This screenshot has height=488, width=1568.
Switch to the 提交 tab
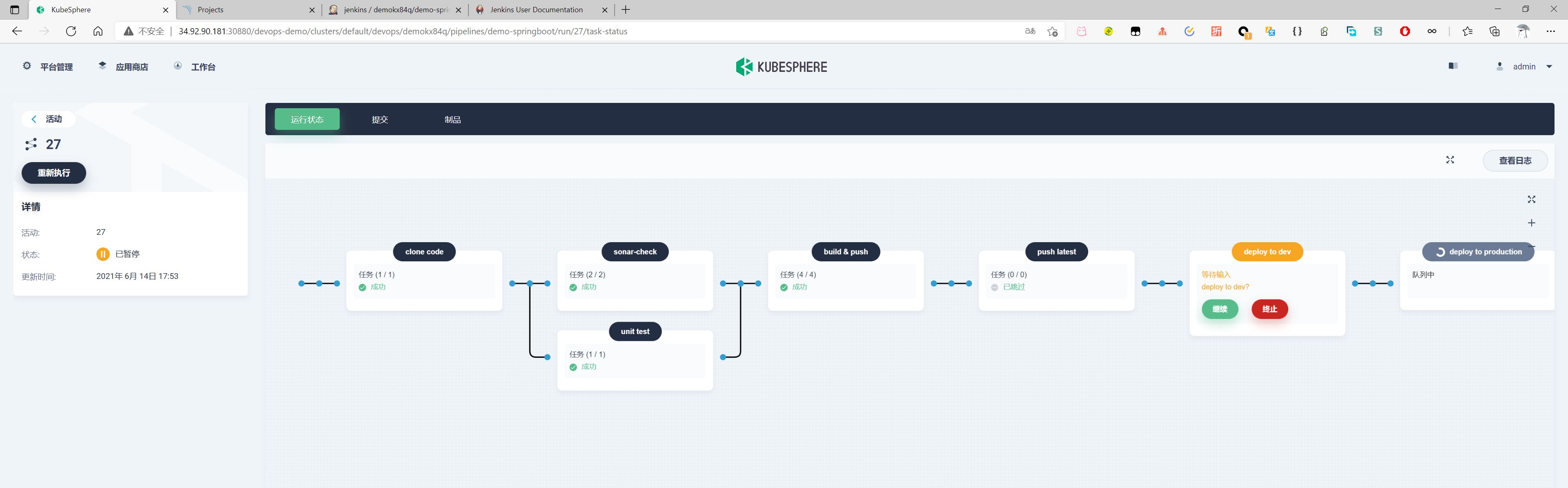coord(380,119)
